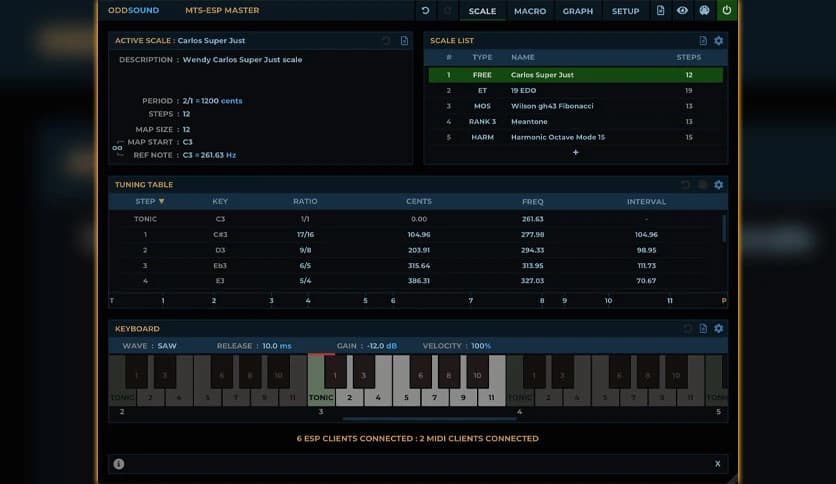The height and width of the screenshot is (484, 836).
Task: Click the Scale List file icon
Action: click(703, 41)
